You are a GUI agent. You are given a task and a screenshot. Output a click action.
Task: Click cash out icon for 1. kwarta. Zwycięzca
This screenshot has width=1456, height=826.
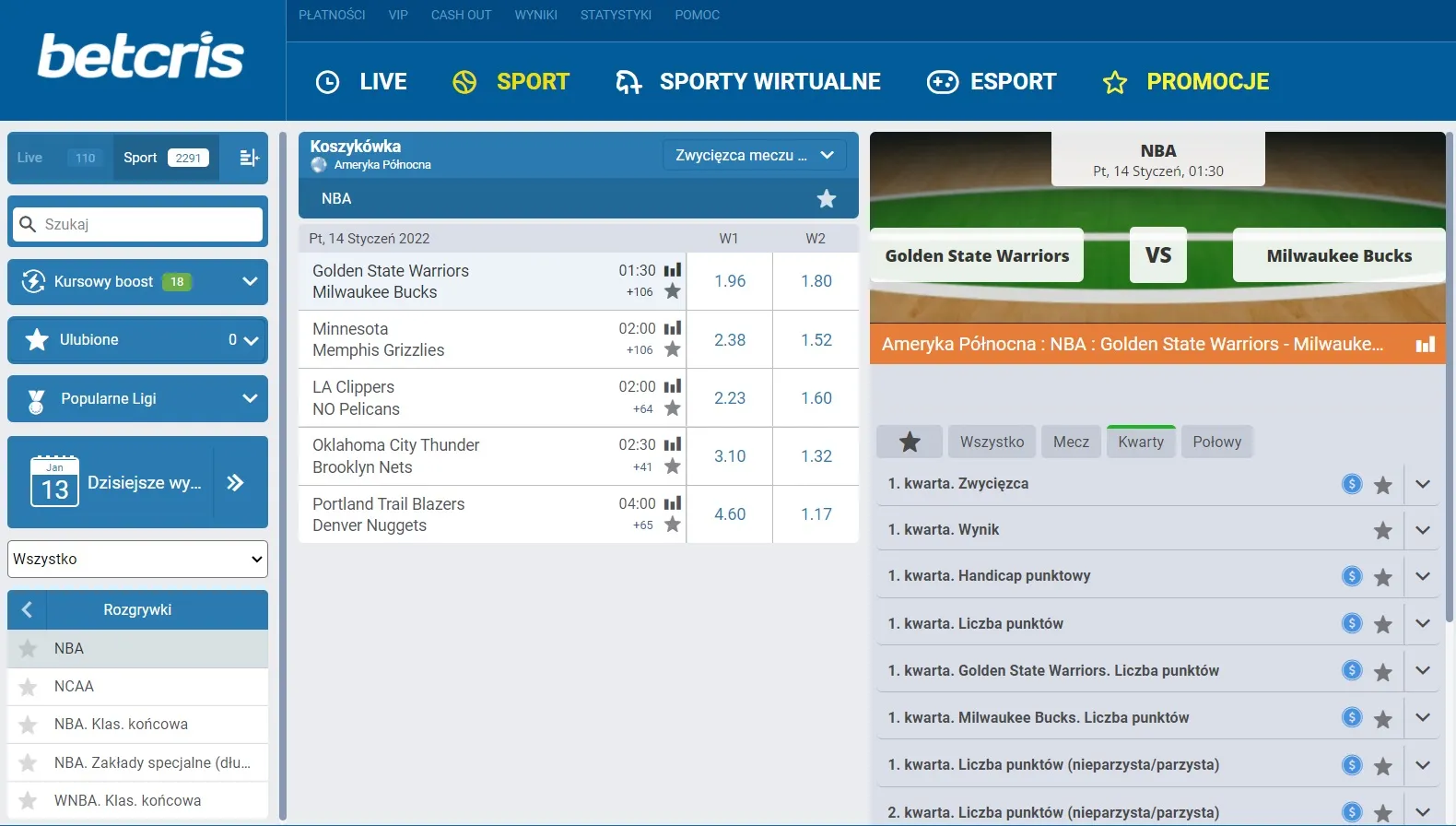coord(1351,484)
